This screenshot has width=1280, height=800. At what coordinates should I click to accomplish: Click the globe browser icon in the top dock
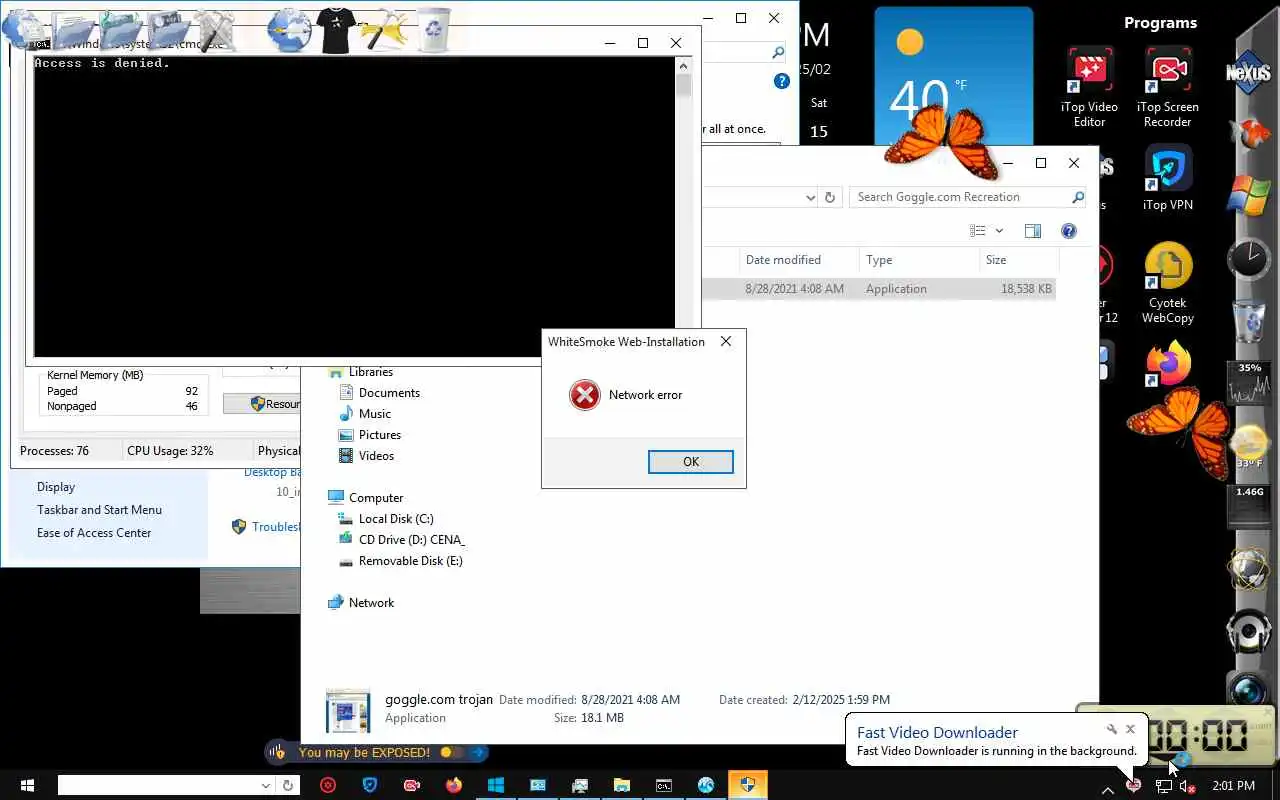[x=289, y=30]
